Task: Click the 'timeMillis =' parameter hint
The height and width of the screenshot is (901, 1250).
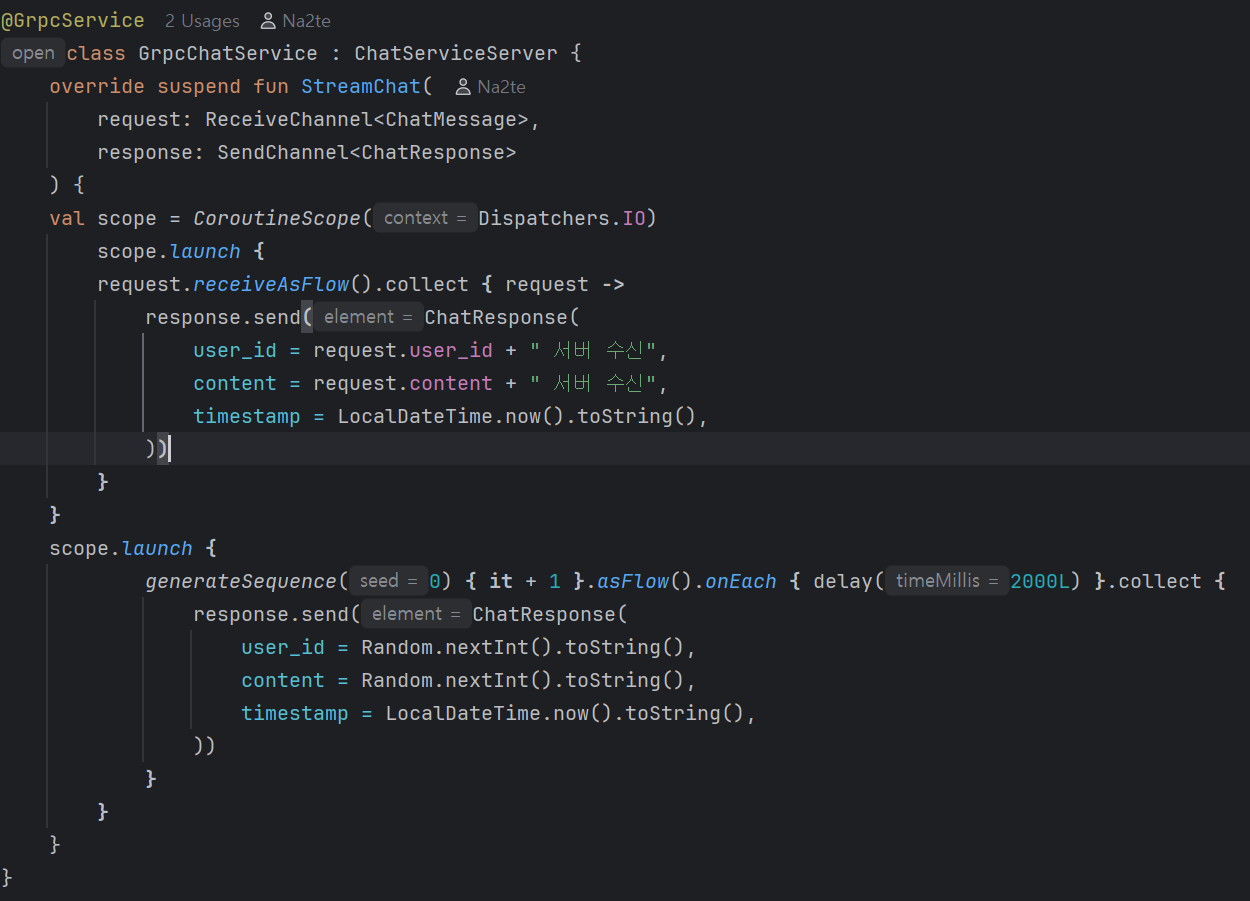Action: pyautogui.click(x=946, y=581)
